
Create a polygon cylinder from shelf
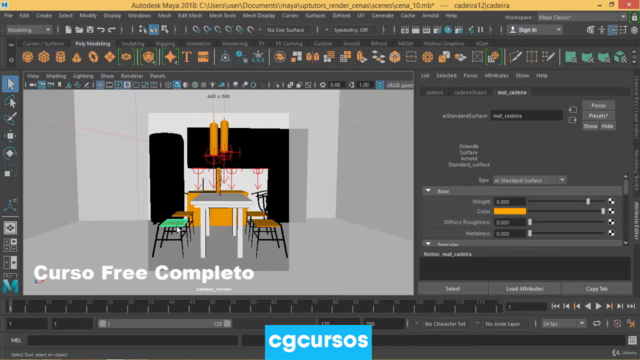pos(60,57)
